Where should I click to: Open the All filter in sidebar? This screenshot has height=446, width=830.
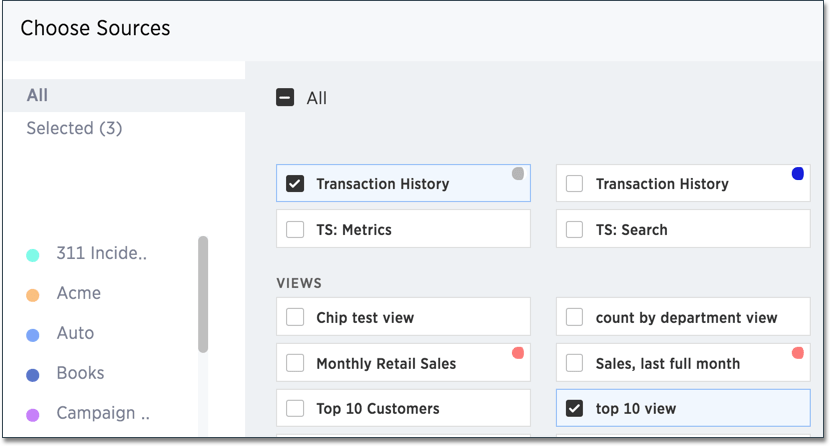(x=37, y=96)
